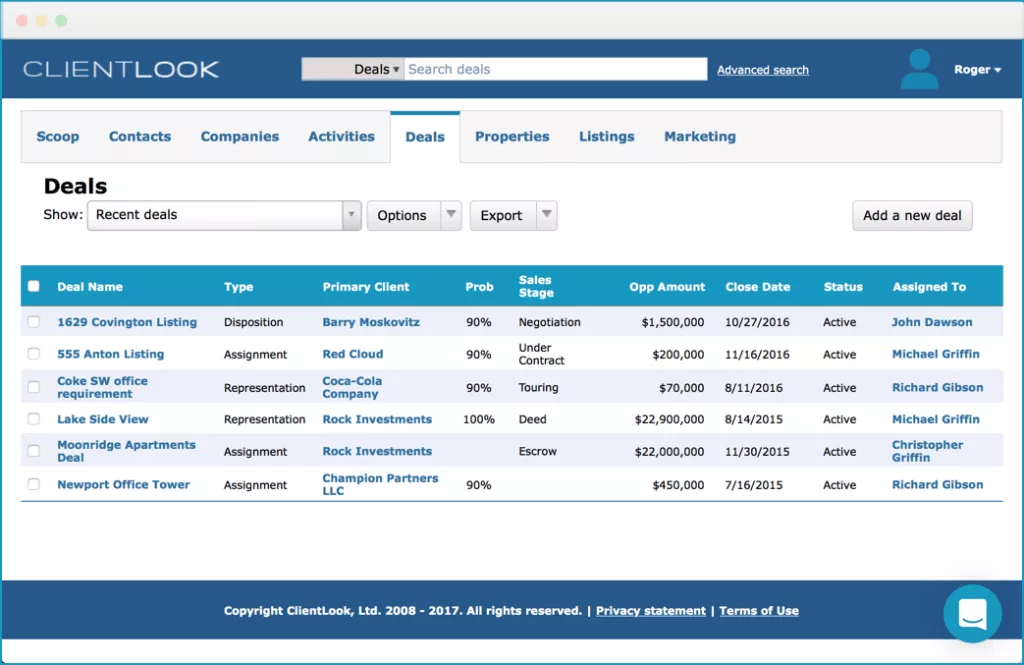
Task: Select the Lake Side View row checkbox
Action: [34, 420]
